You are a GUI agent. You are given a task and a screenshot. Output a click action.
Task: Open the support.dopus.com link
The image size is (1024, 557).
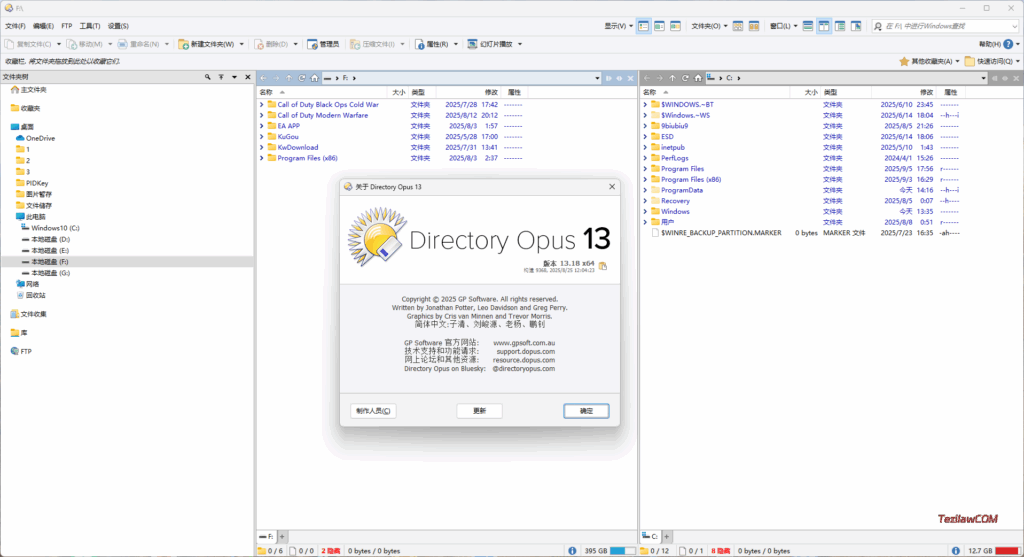pyautogui.click(x=526, y=351)
